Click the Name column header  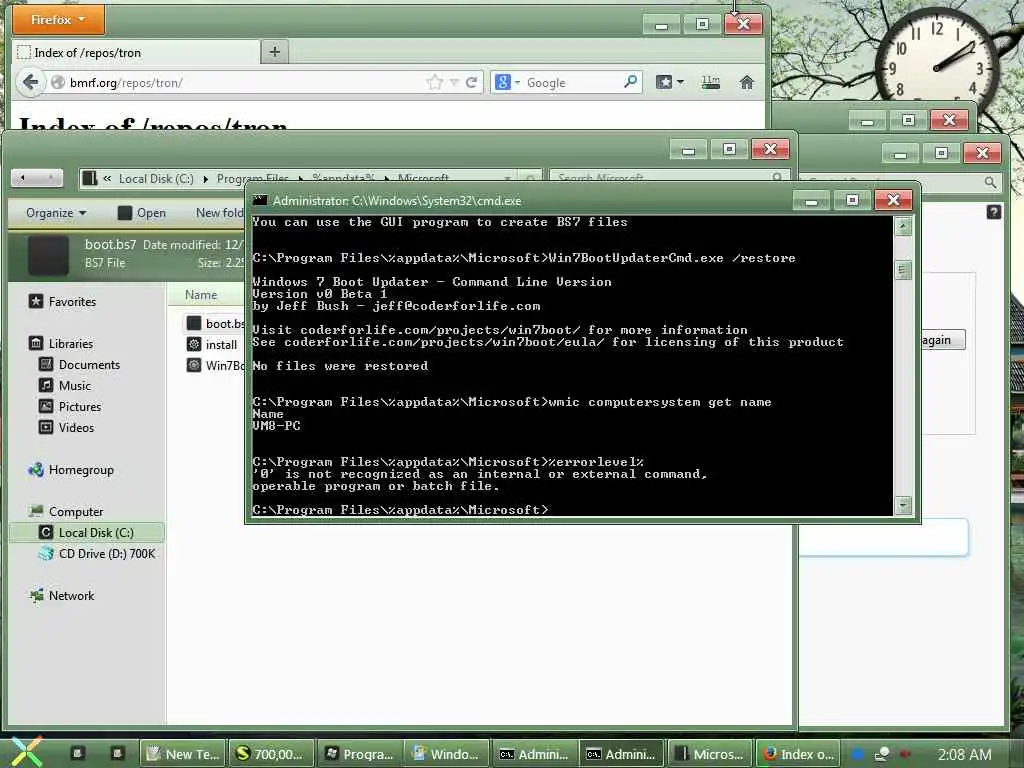coord(201,295)
